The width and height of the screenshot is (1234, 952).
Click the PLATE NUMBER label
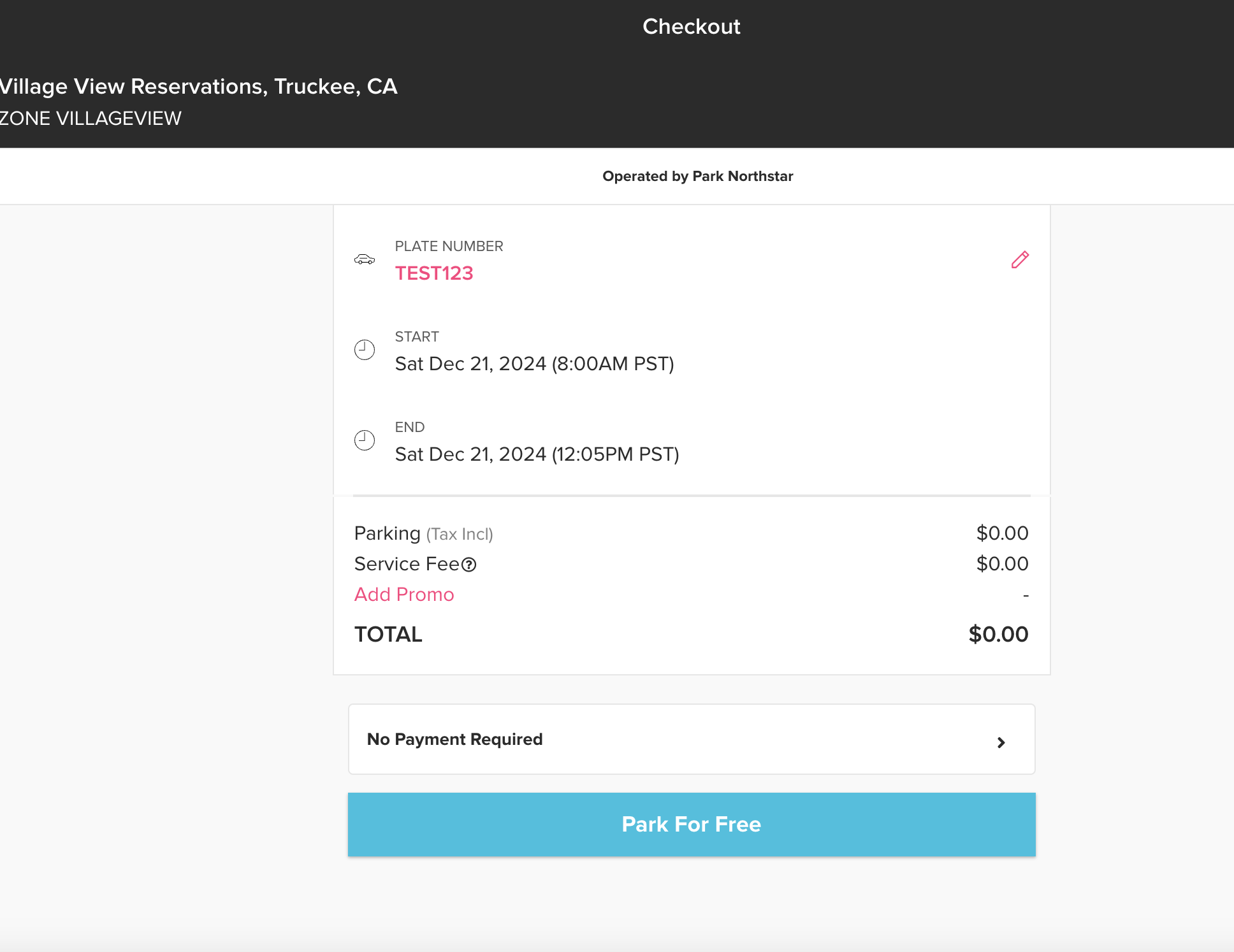click(x=449, y=247)
